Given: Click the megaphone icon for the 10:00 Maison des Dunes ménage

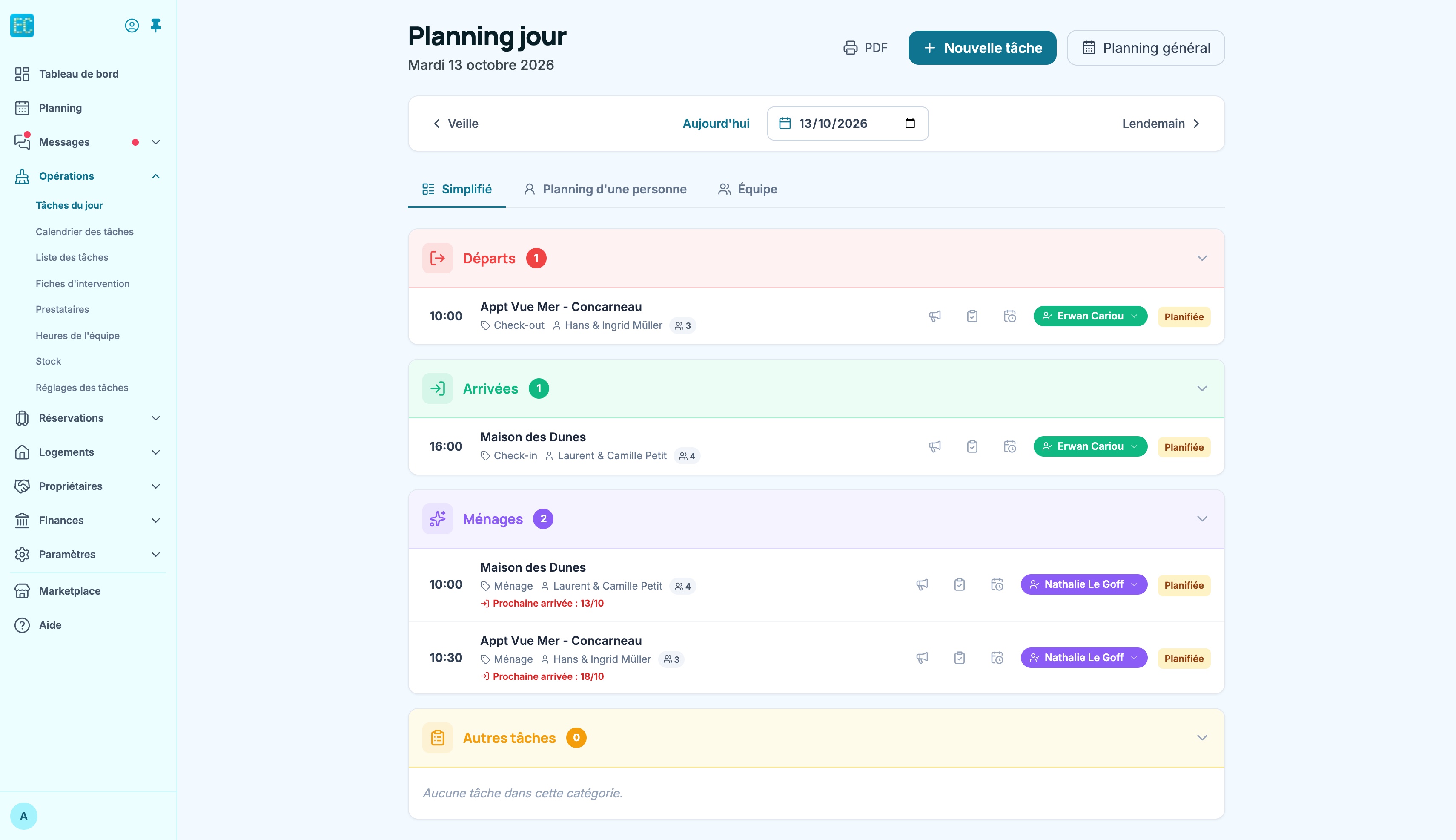Looking at the screenshot, I should pos(922,584).
